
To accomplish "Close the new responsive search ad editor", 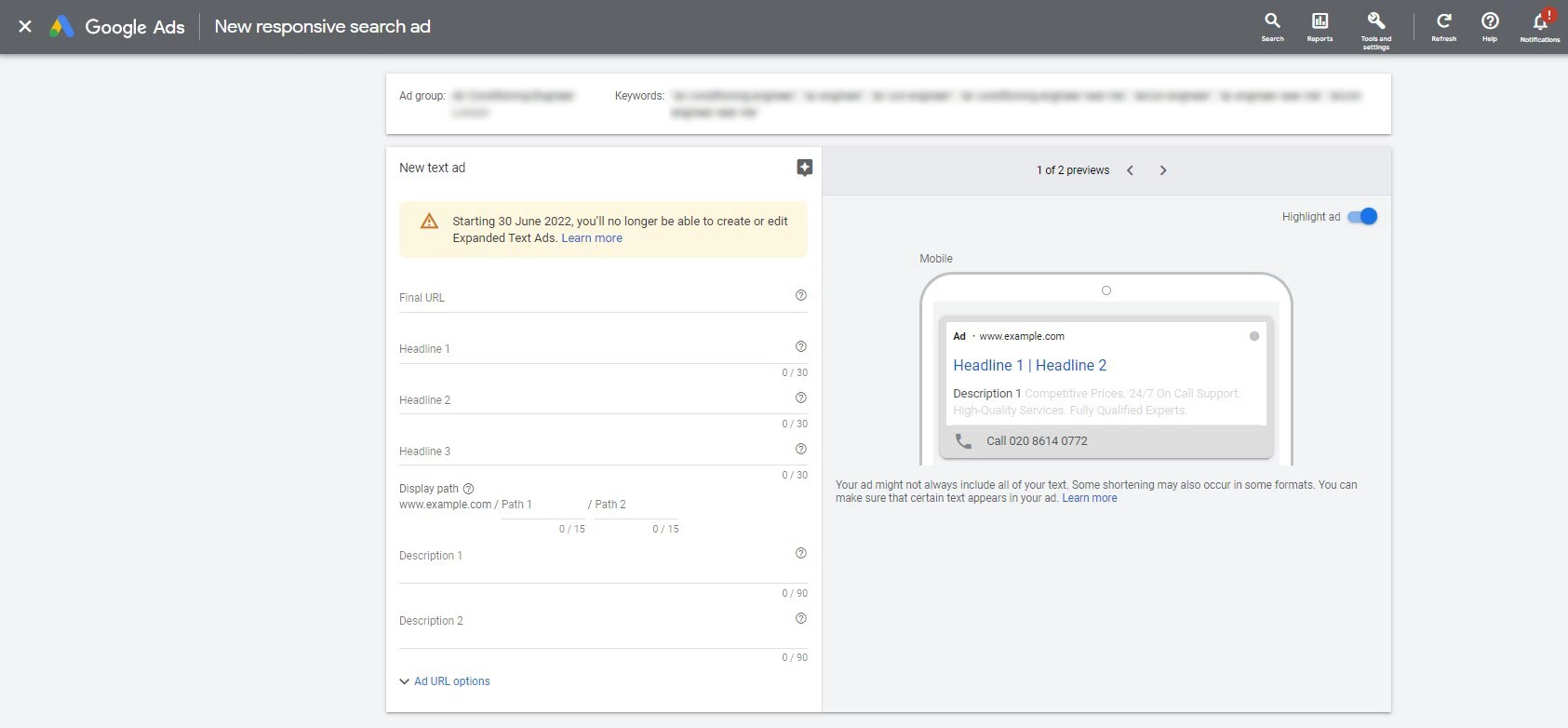I will 25,26.
